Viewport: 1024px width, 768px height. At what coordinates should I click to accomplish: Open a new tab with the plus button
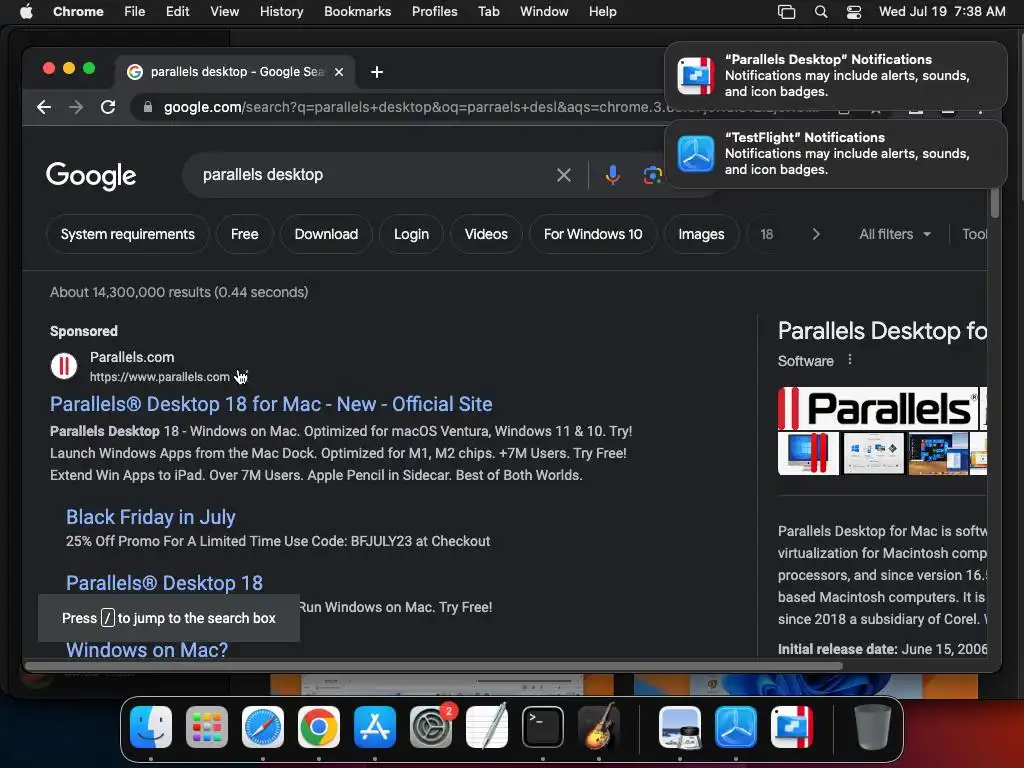tap(377, 72)
